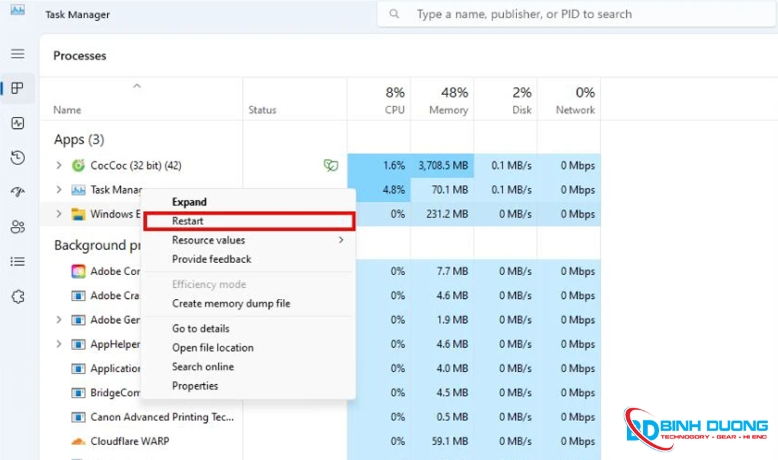The height and width of the screenshot is (460, 778).
Task: Click the search box for name, publisher, or PID
Action: click(x=576, y=14)
